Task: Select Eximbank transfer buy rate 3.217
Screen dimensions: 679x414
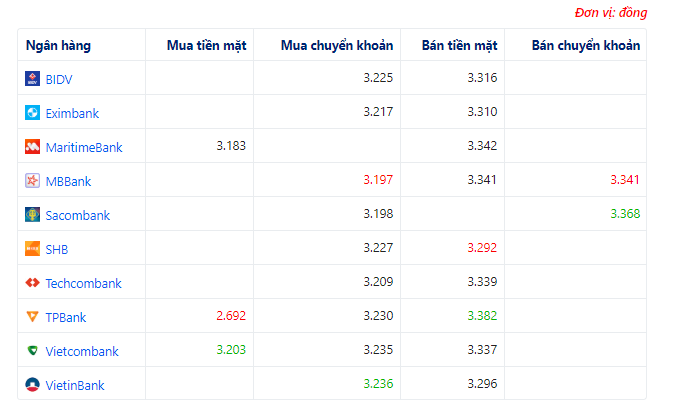Action: tap(378, 112)
